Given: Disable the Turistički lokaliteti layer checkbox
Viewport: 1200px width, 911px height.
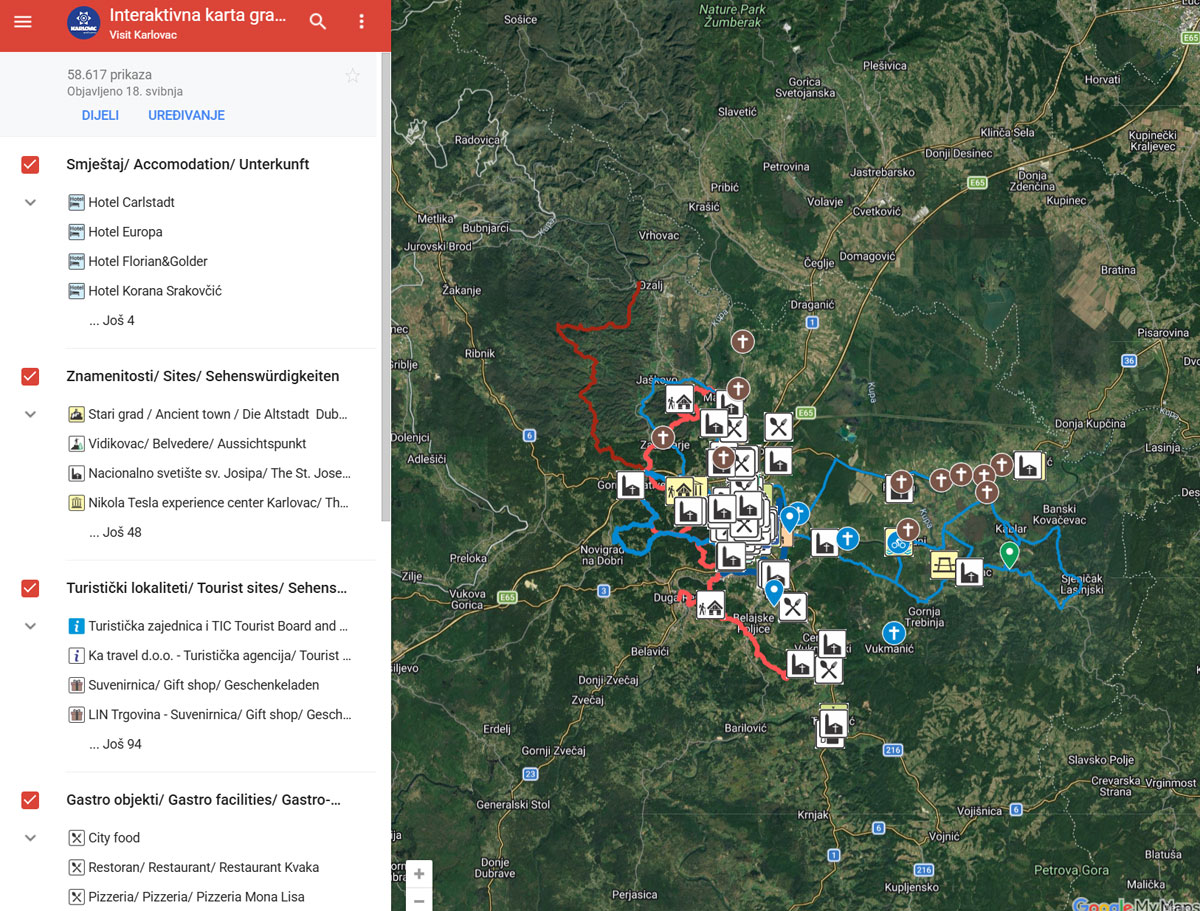Looking at the screenshot, I should click(x=30, y=589).
